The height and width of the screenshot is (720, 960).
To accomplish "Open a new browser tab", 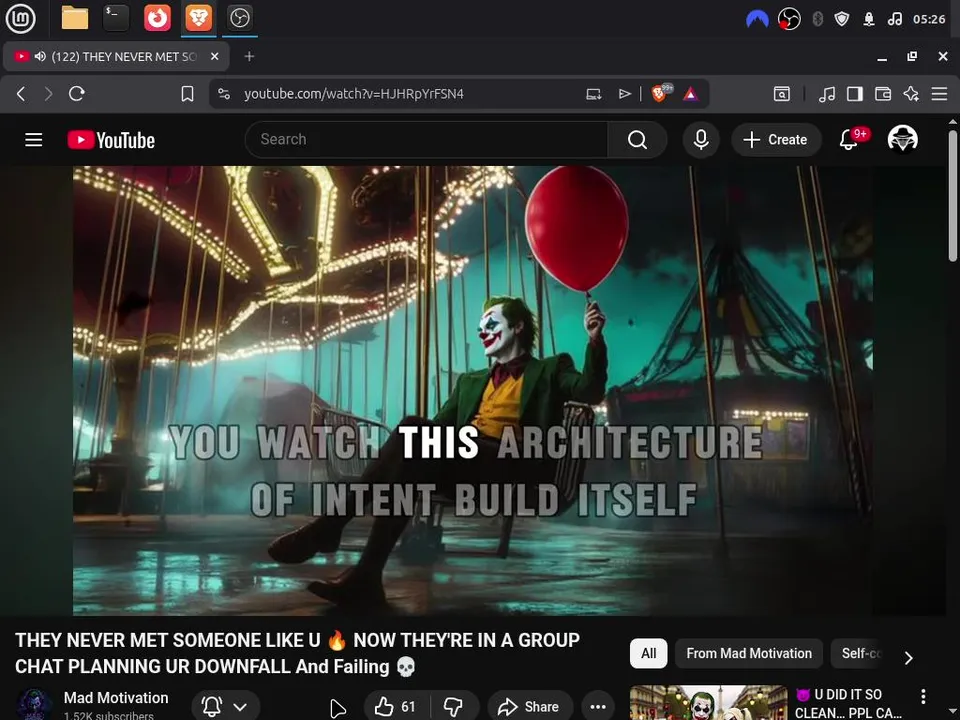I will (249, 56).
